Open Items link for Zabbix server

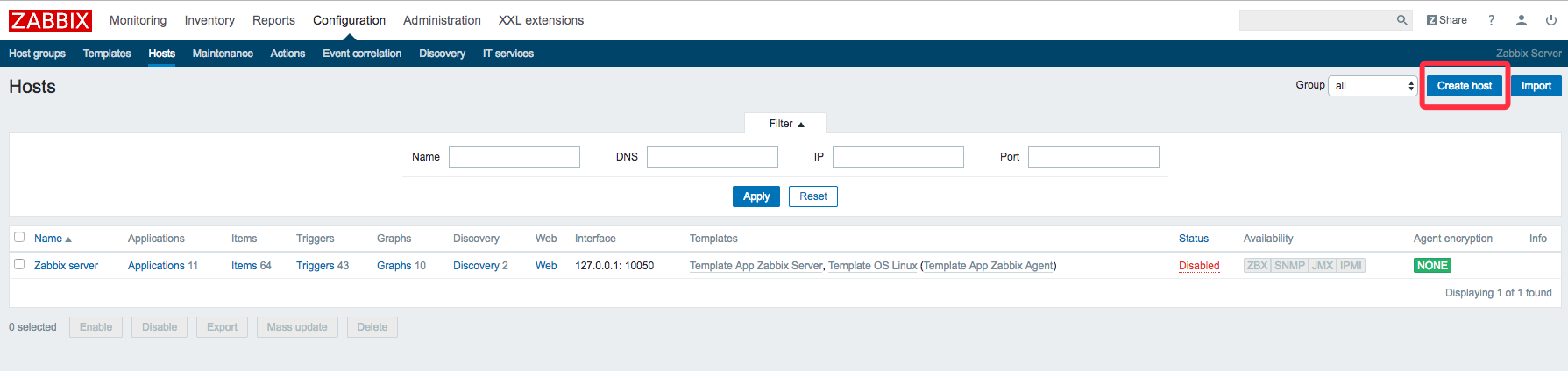pos(244,266)
